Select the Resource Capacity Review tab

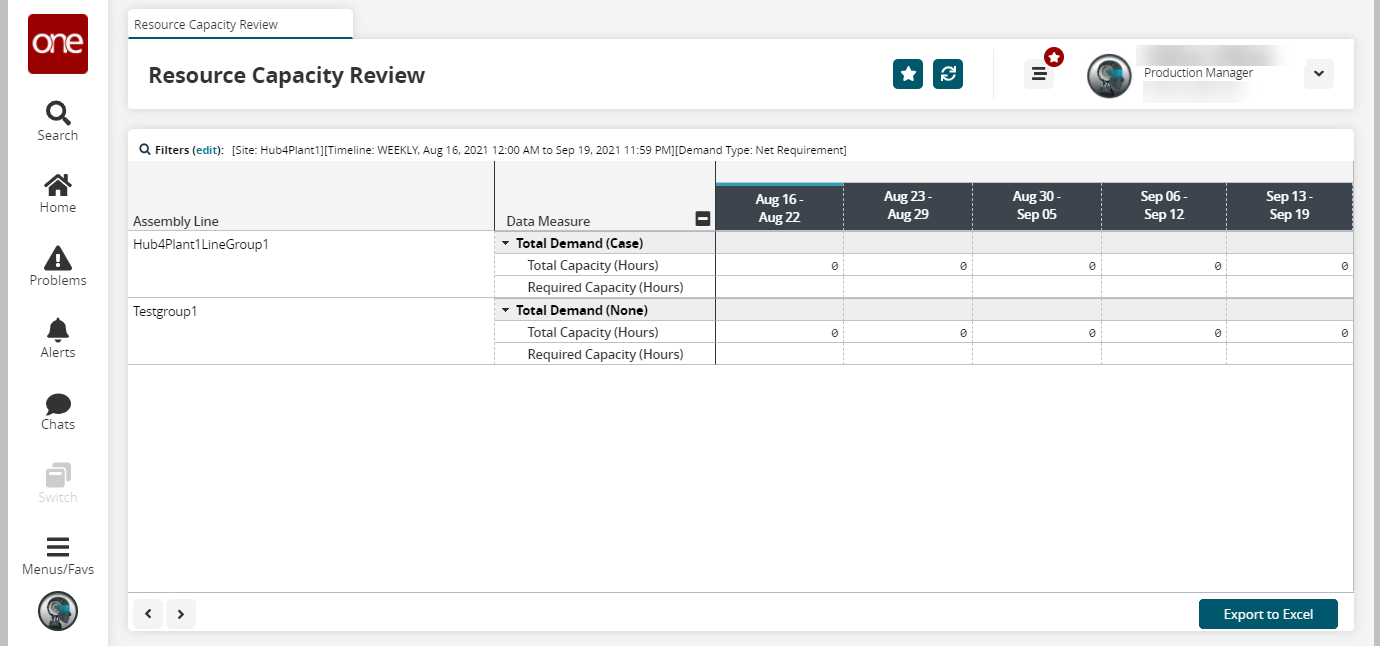(206, 24)
